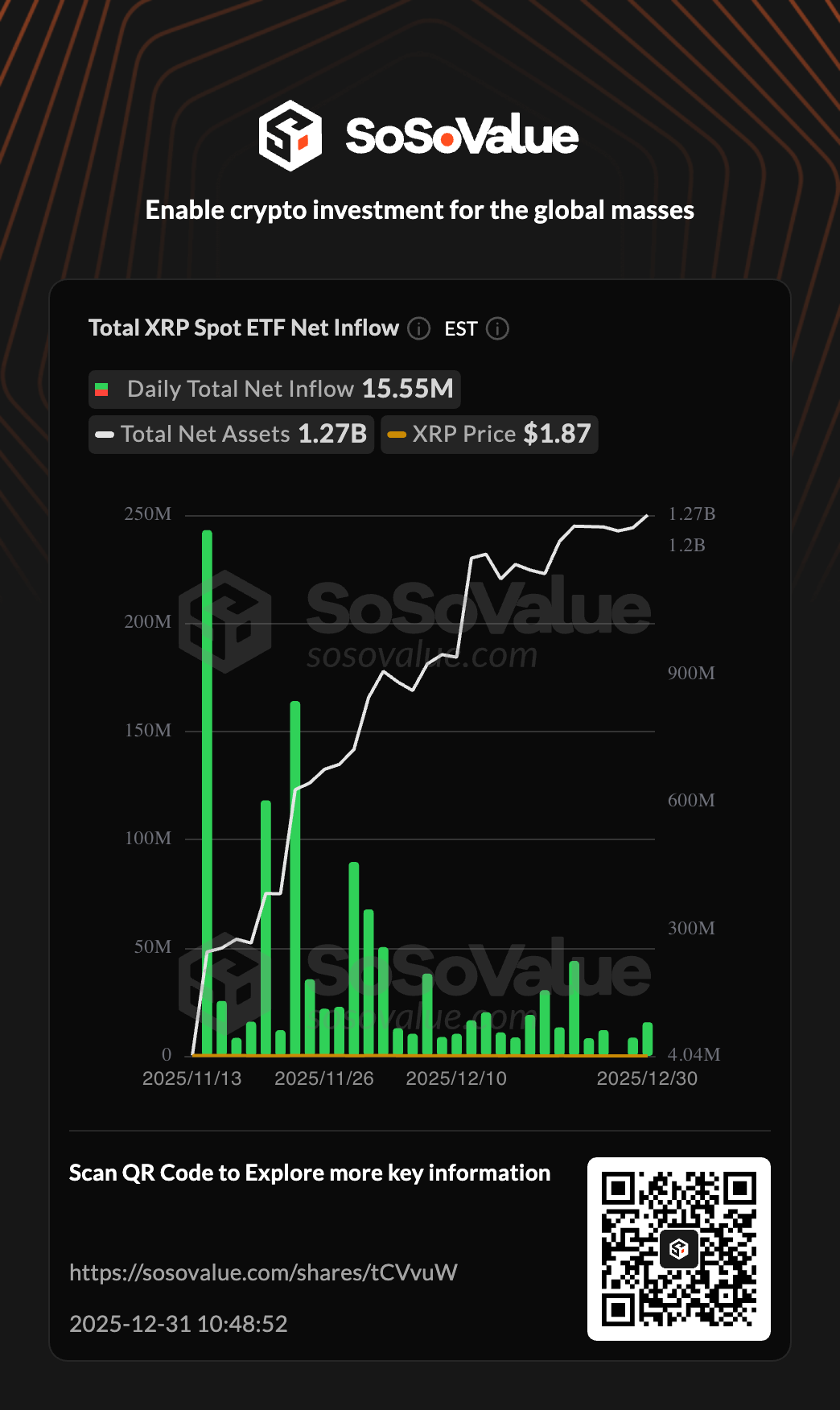840x1410 pixels.
Task: Click the 2025/12/30 date axis label
Action: tap(647, 1078)
